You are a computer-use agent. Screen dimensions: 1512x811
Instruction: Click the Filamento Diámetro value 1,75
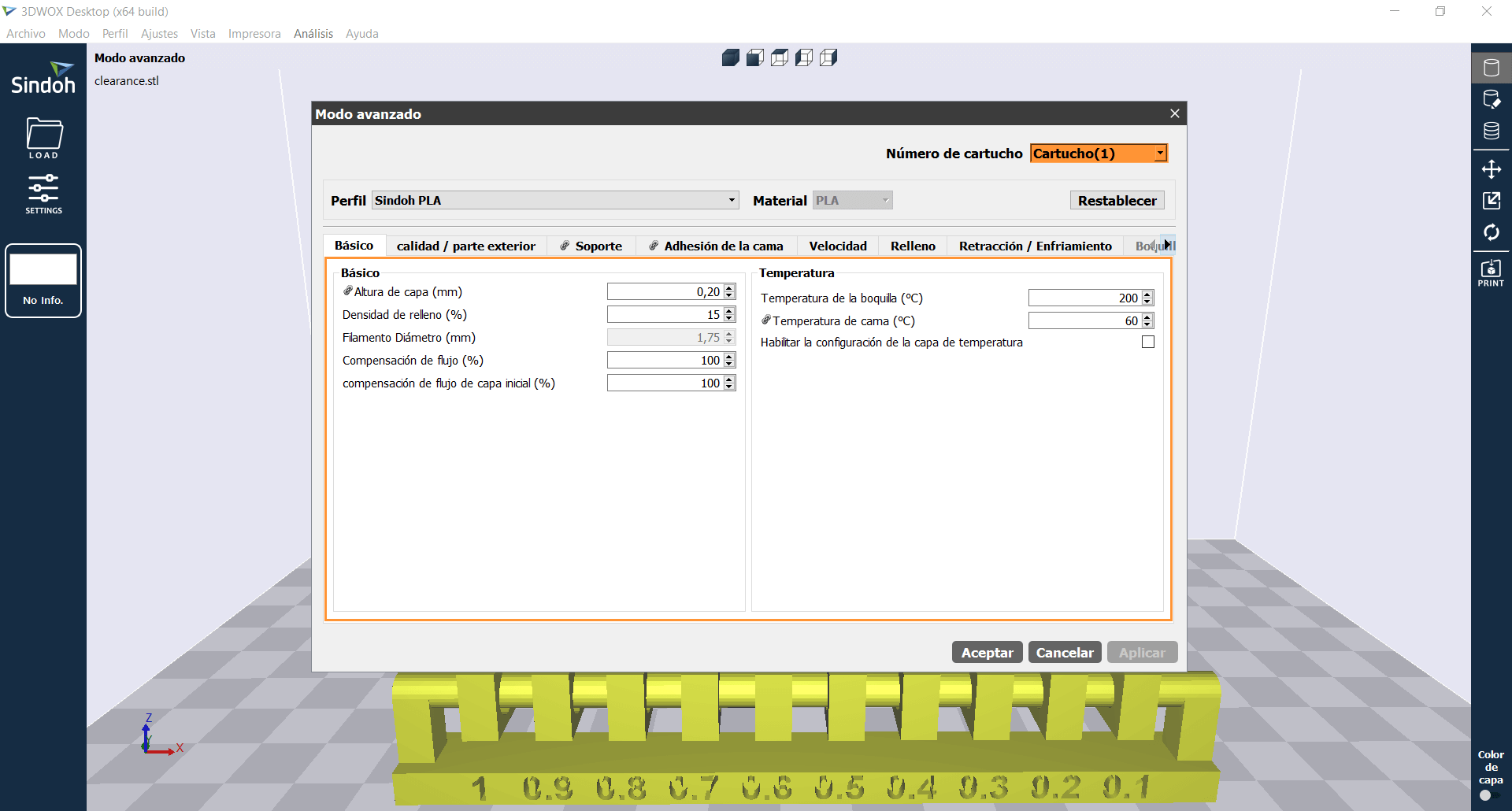tap(665, 338)
